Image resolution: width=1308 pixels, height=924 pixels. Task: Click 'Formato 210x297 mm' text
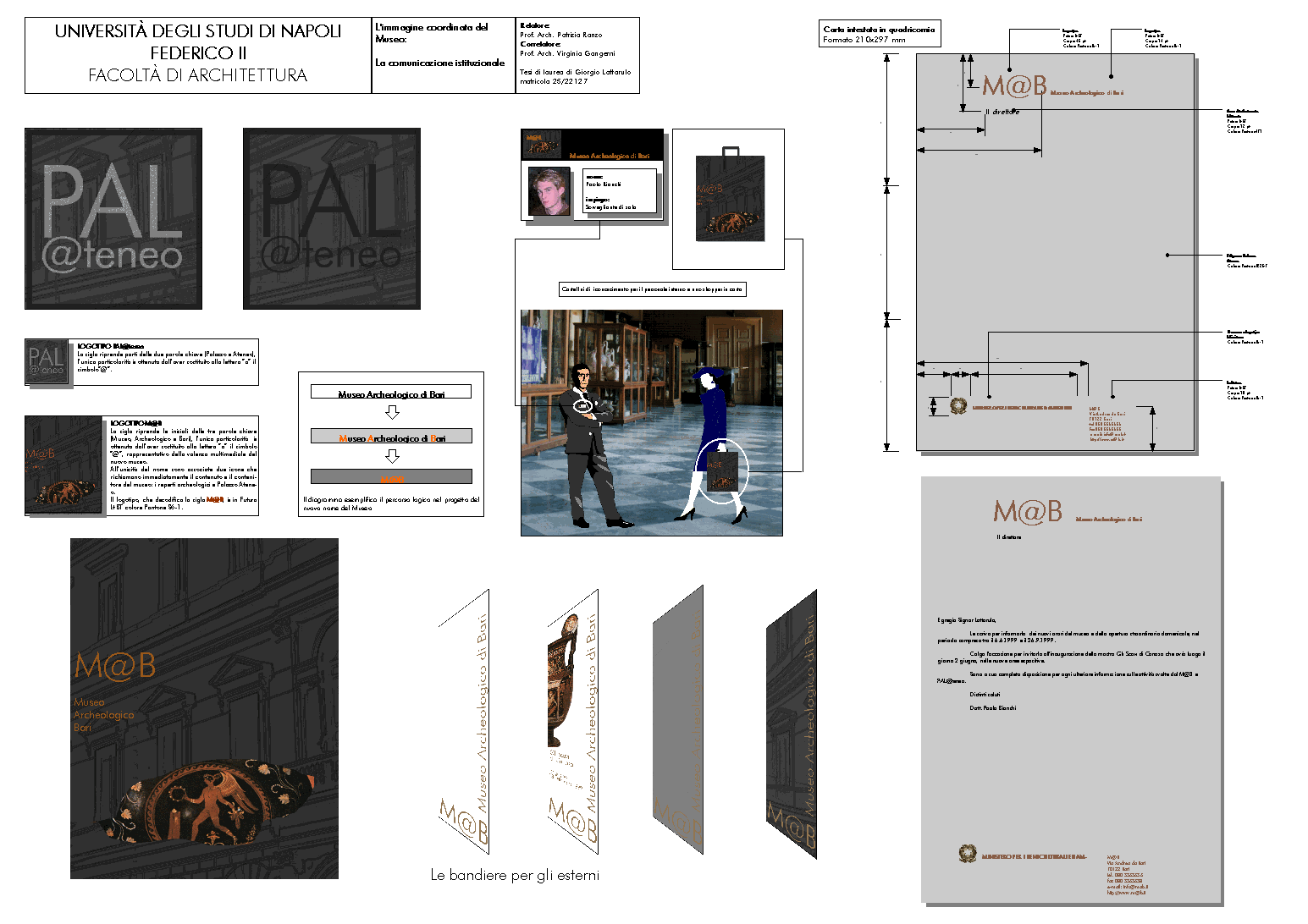click(864, 40)
